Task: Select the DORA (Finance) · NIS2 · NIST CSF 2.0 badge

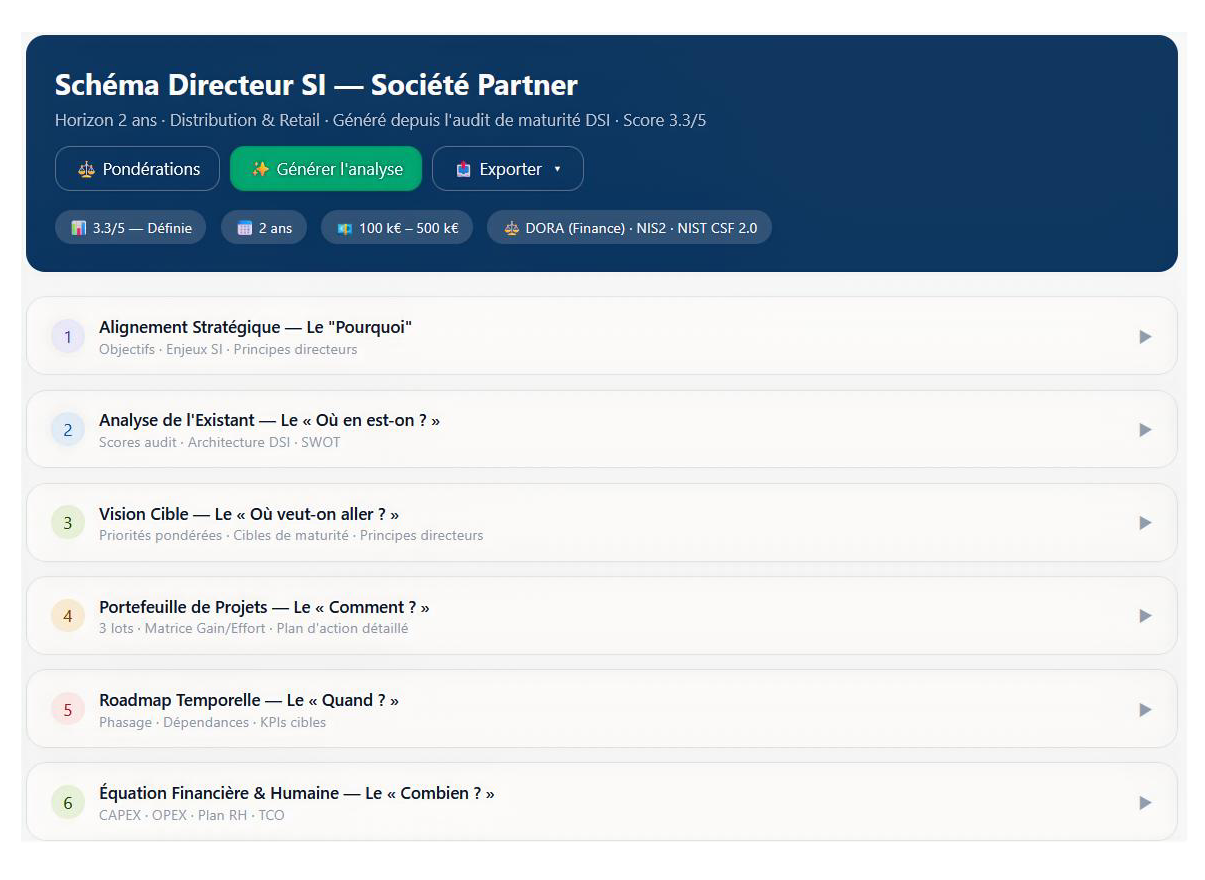Action: [x=629, y=228]
